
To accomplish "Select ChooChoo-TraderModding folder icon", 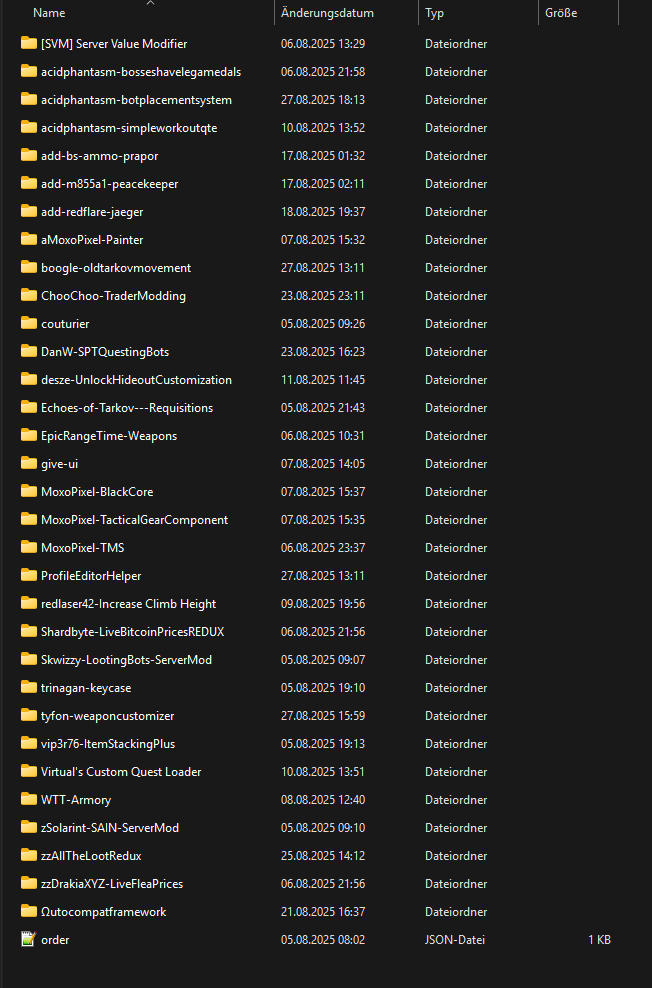I will pos(28,295).
